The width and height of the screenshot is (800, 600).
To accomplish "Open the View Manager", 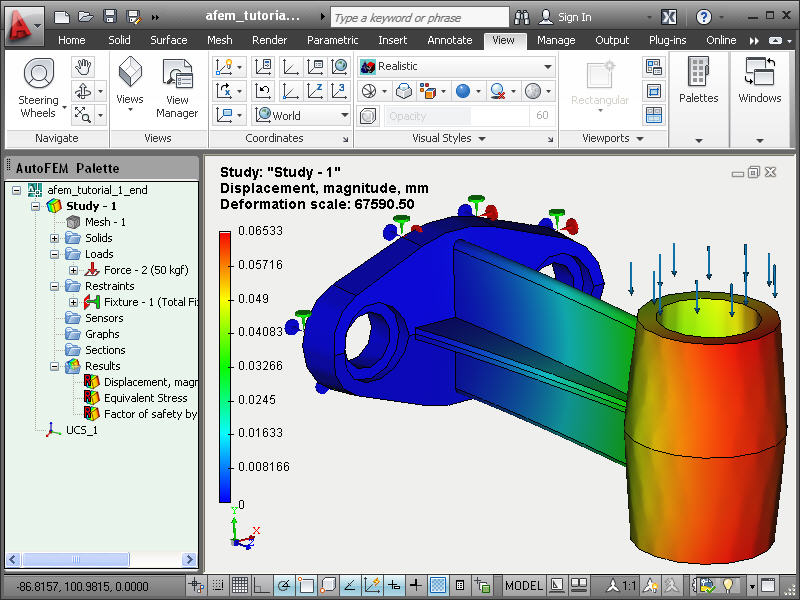I will (177, 88).
